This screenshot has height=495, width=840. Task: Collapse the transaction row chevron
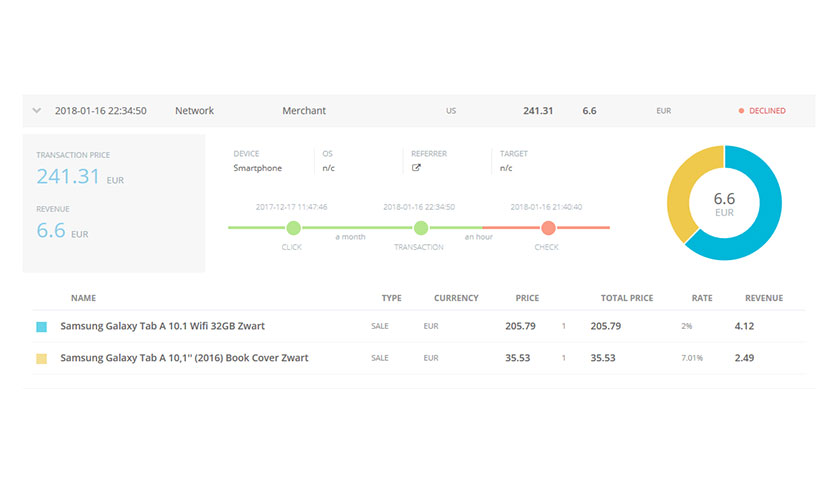[36, 111]
